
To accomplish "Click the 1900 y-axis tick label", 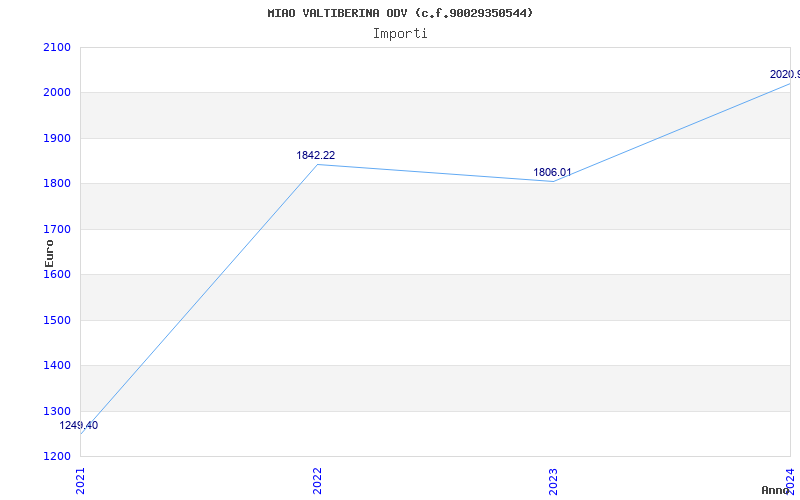I will (57, 138).
